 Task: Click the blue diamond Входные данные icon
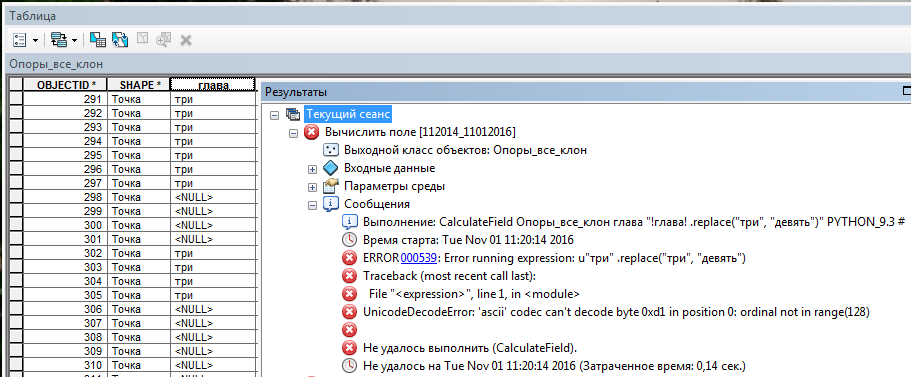[331, 168]
